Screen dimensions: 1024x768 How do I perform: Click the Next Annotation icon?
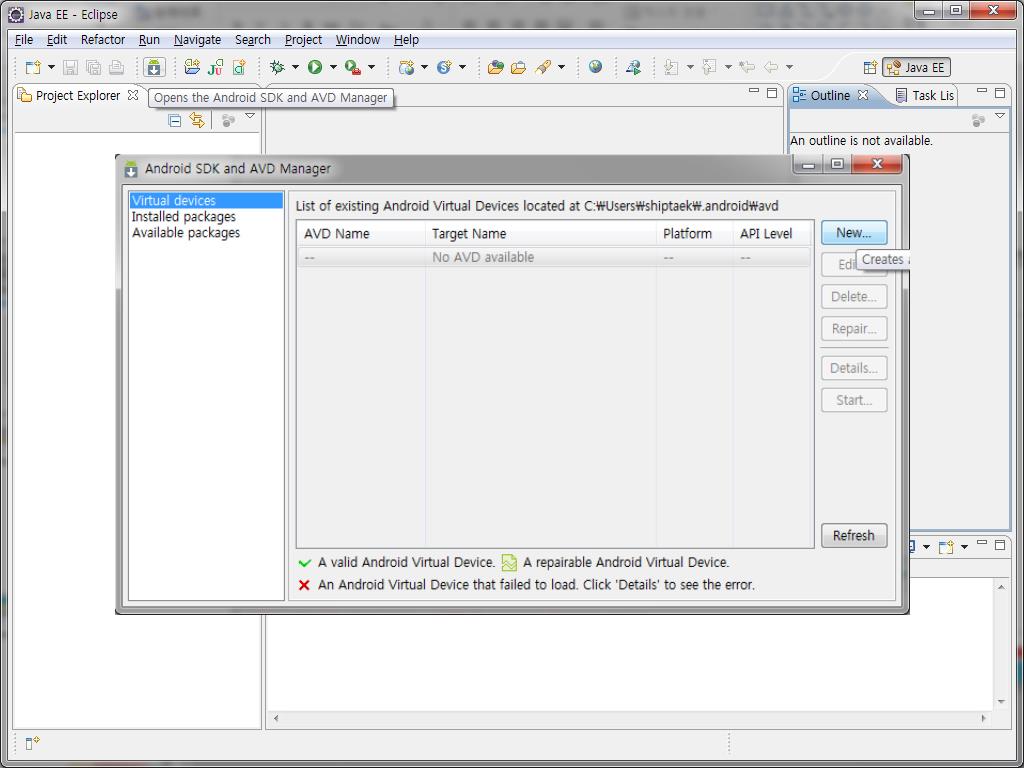[671, 67]
